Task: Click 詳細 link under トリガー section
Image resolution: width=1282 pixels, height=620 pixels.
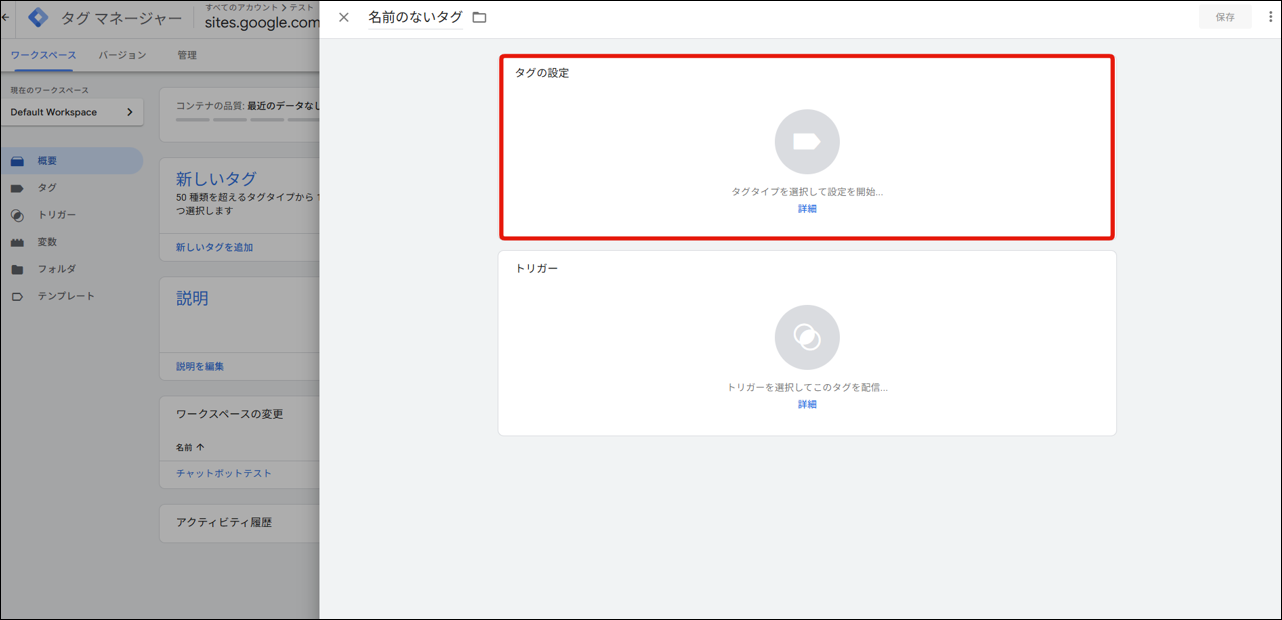Action: pos(807,404)
